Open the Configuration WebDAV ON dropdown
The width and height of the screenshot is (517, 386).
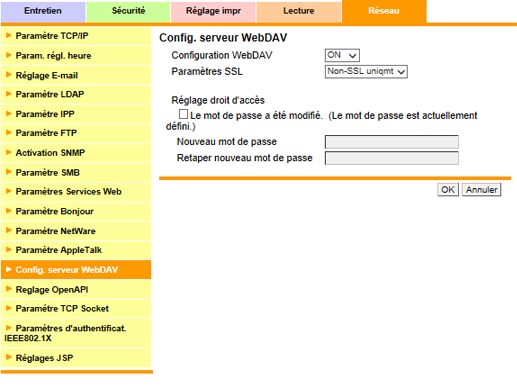pos(342,55)
